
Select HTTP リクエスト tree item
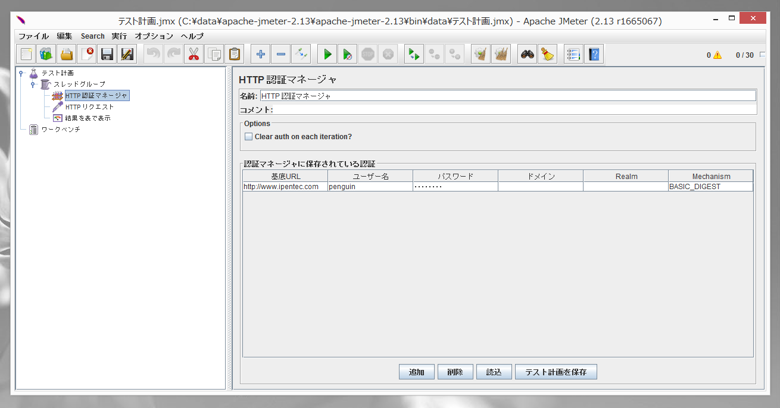coord(90,107)
